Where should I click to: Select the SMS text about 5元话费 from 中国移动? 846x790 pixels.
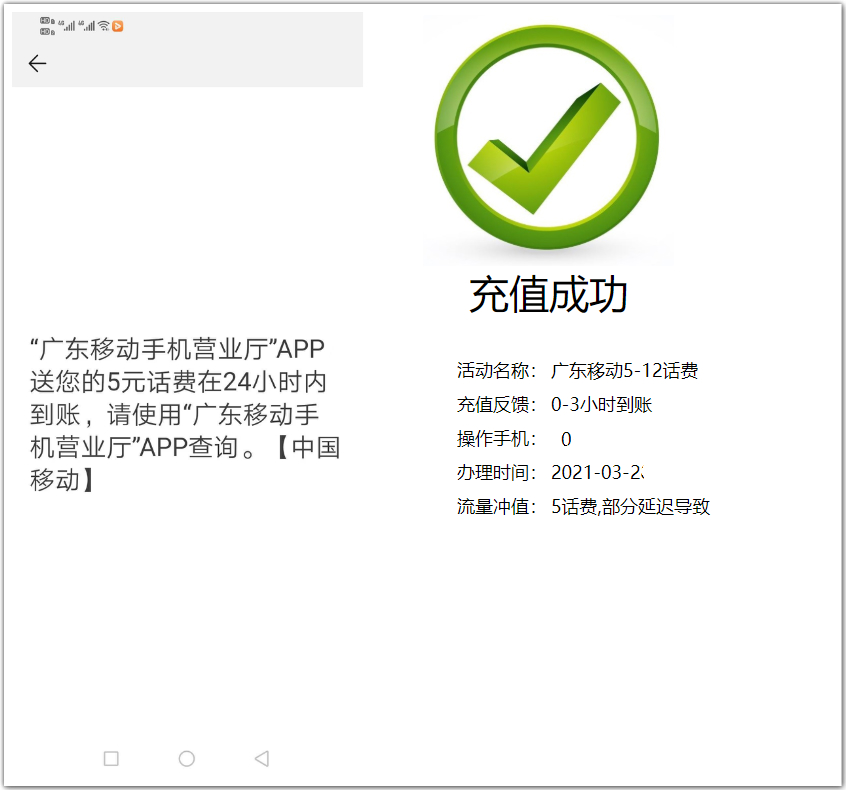point(185,414)
